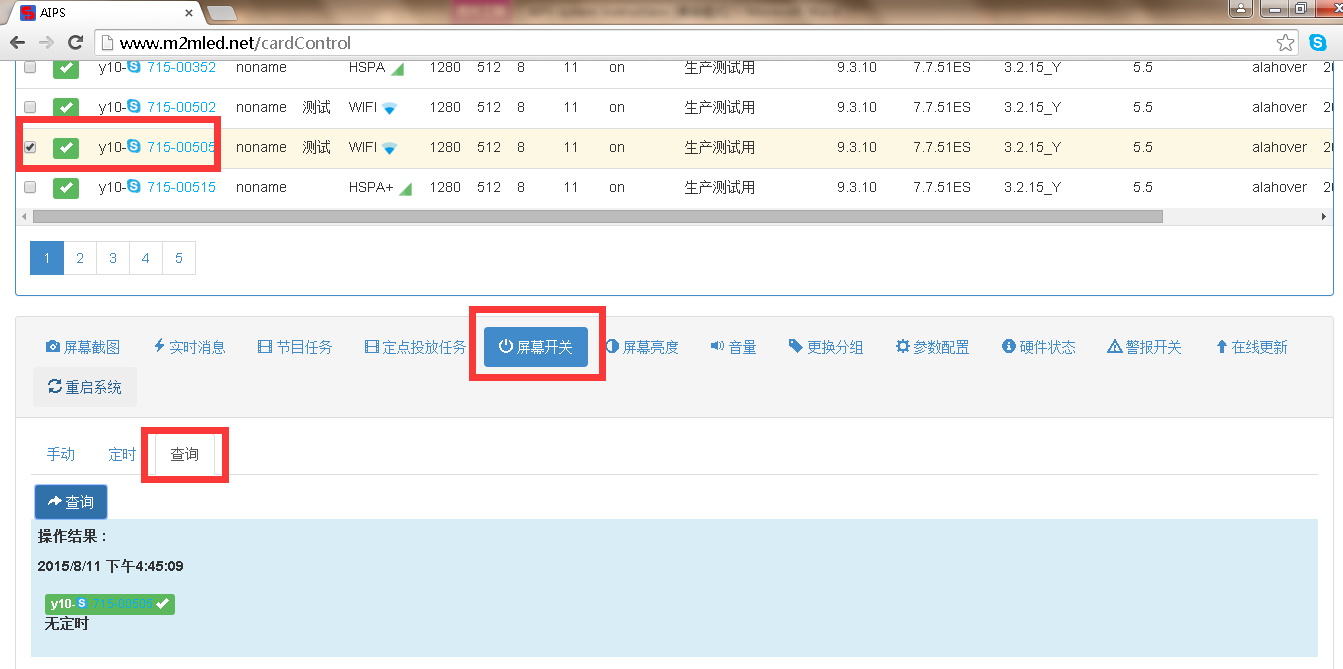Click the green status check for 715-00352
The image size is (1343, 669).
[66, 68]
